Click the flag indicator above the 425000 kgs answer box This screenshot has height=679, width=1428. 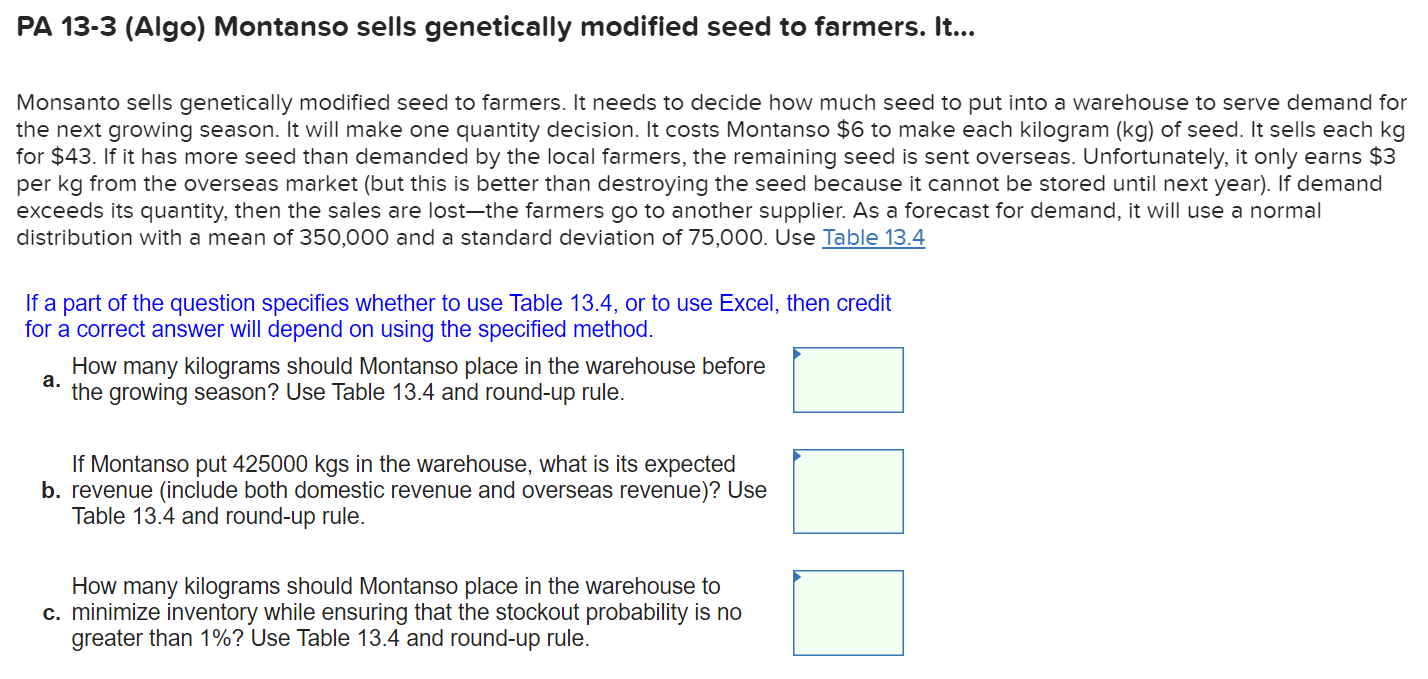(x=796, y=458)
